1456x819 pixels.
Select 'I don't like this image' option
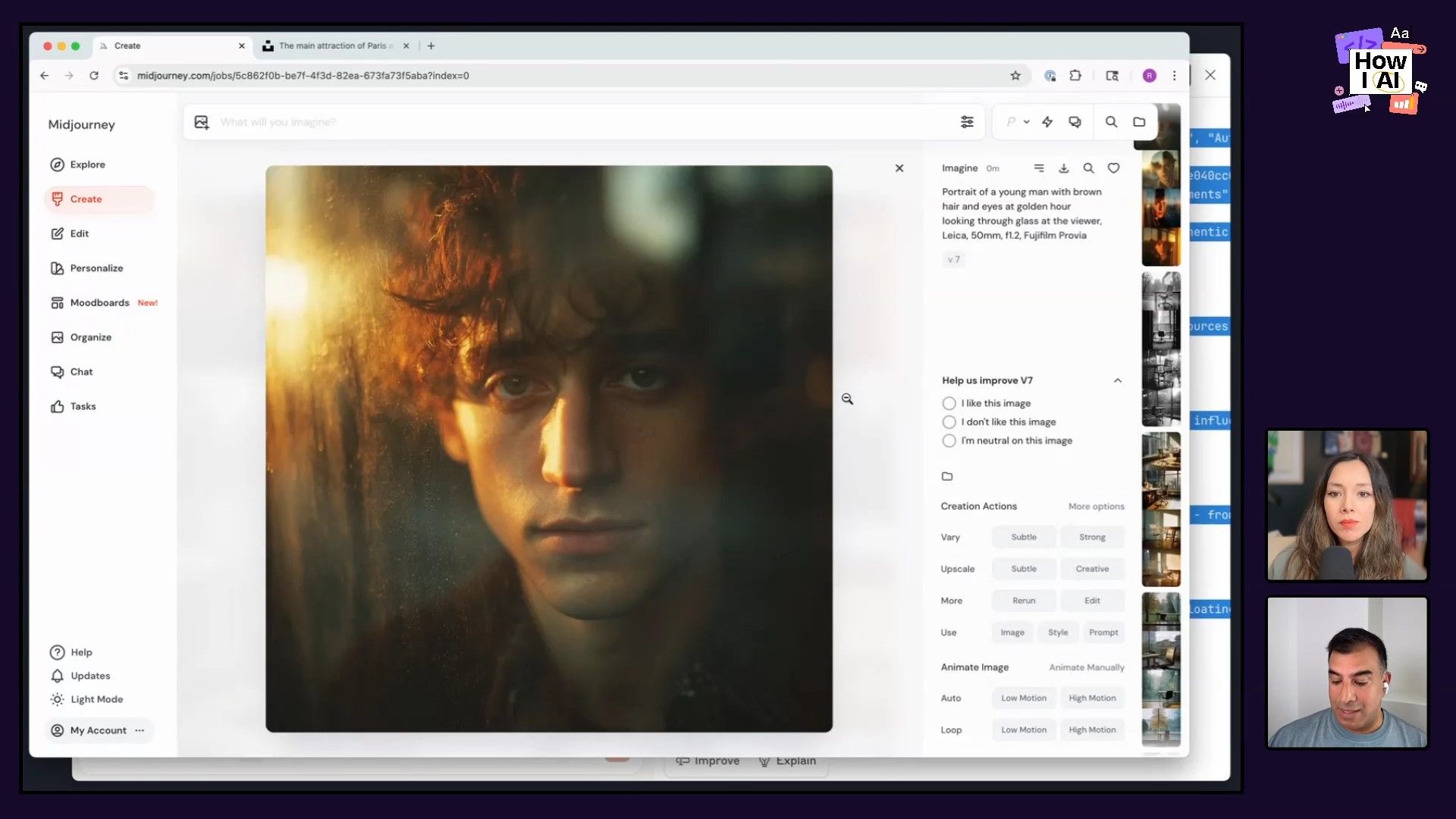point(949,422)
